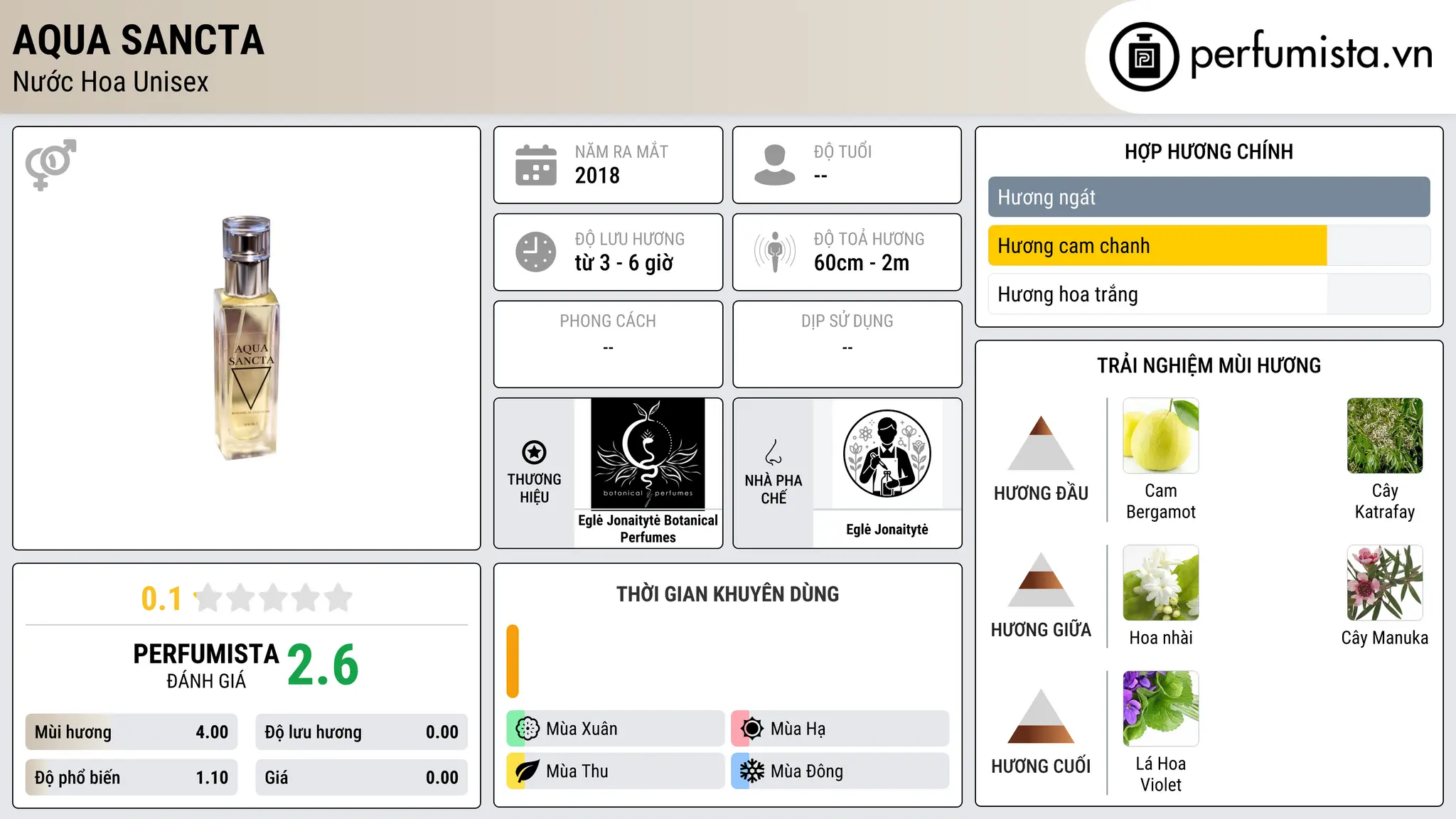Image resolution: width=1456 pixels, height=819 pixels.
Task: Select the Mùa Xuân season button
Action: coord(616,729)
